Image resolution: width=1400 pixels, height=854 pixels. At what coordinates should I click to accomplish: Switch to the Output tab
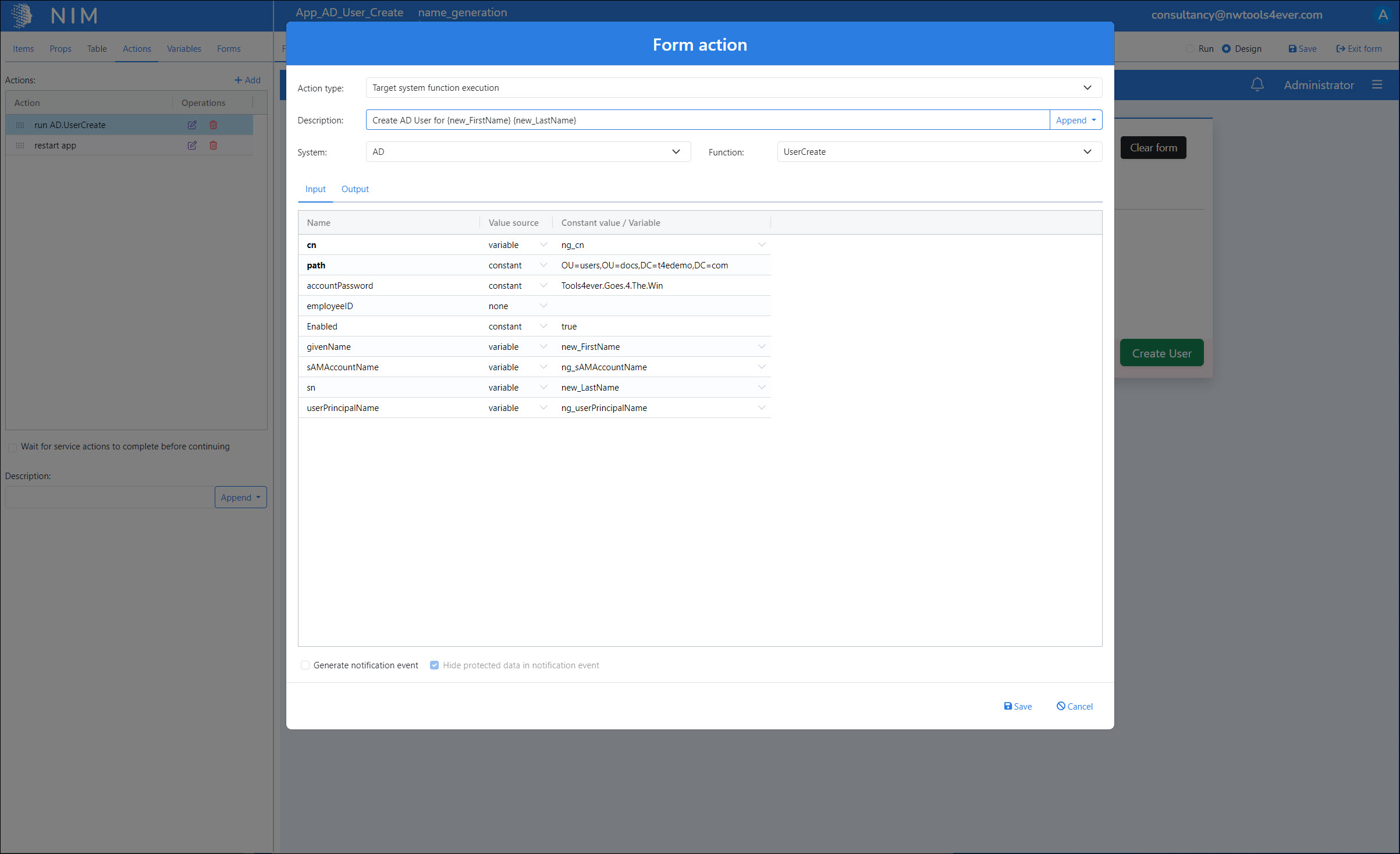355,189
